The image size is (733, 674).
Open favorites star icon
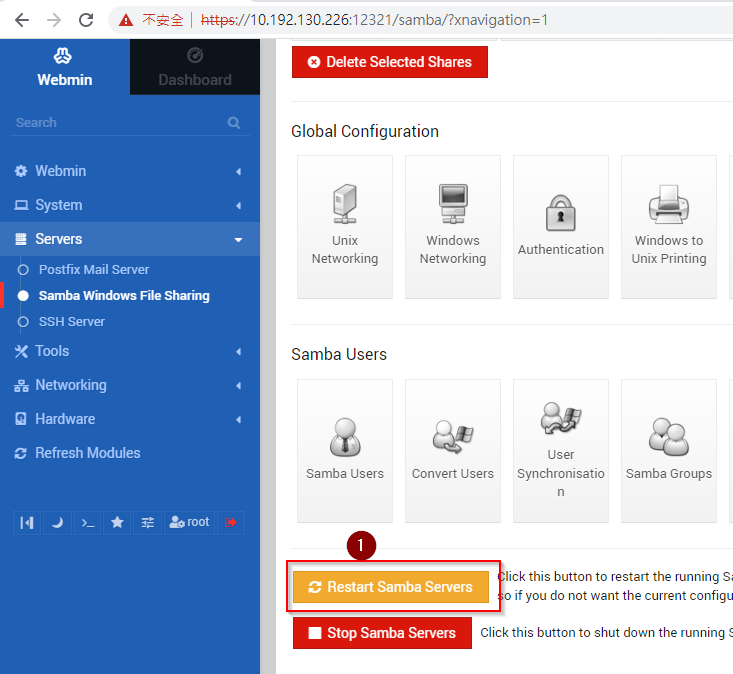tap(117, 523)
